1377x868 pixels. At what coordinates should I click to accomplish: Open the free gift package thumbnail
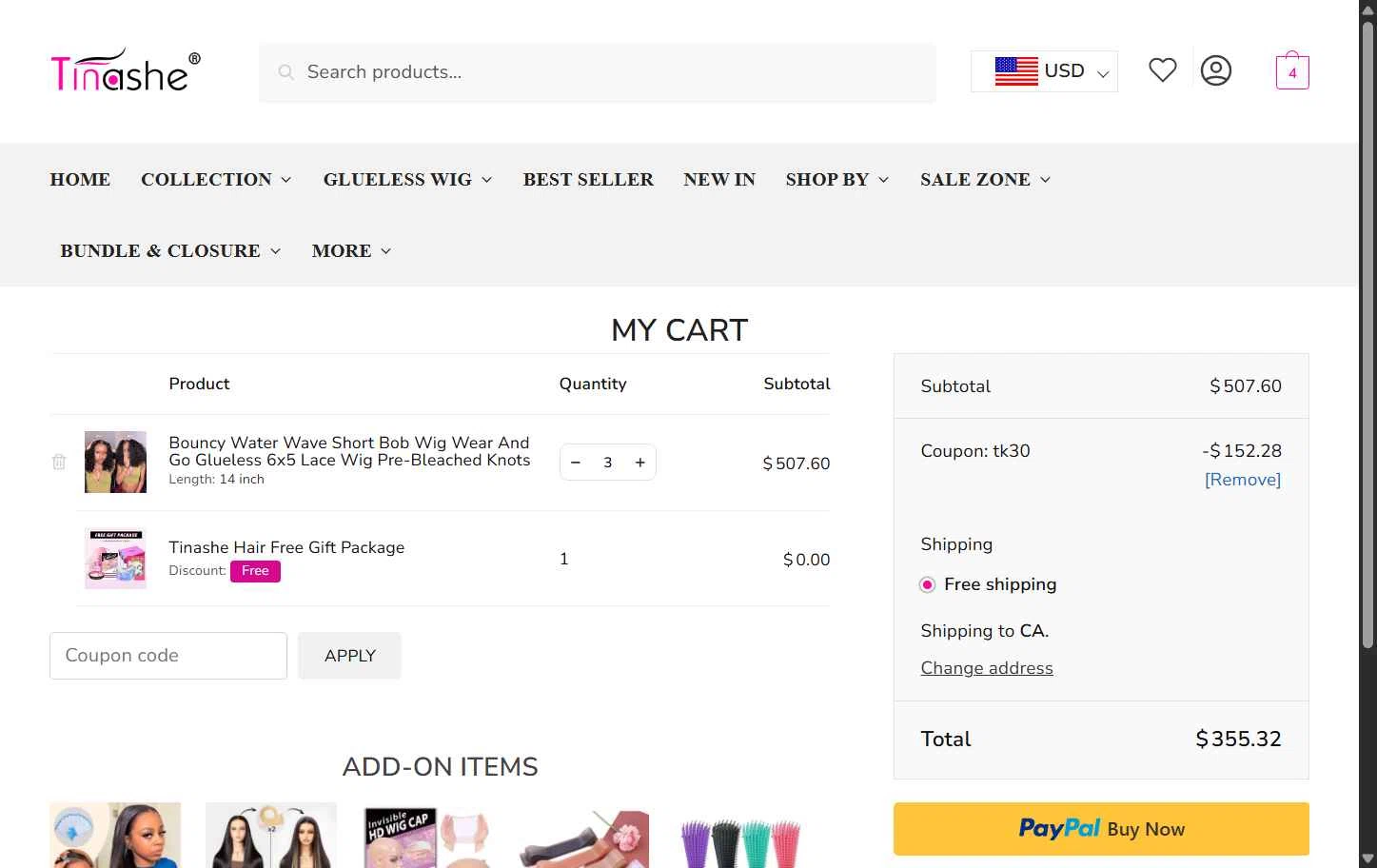tap(115, 559)
